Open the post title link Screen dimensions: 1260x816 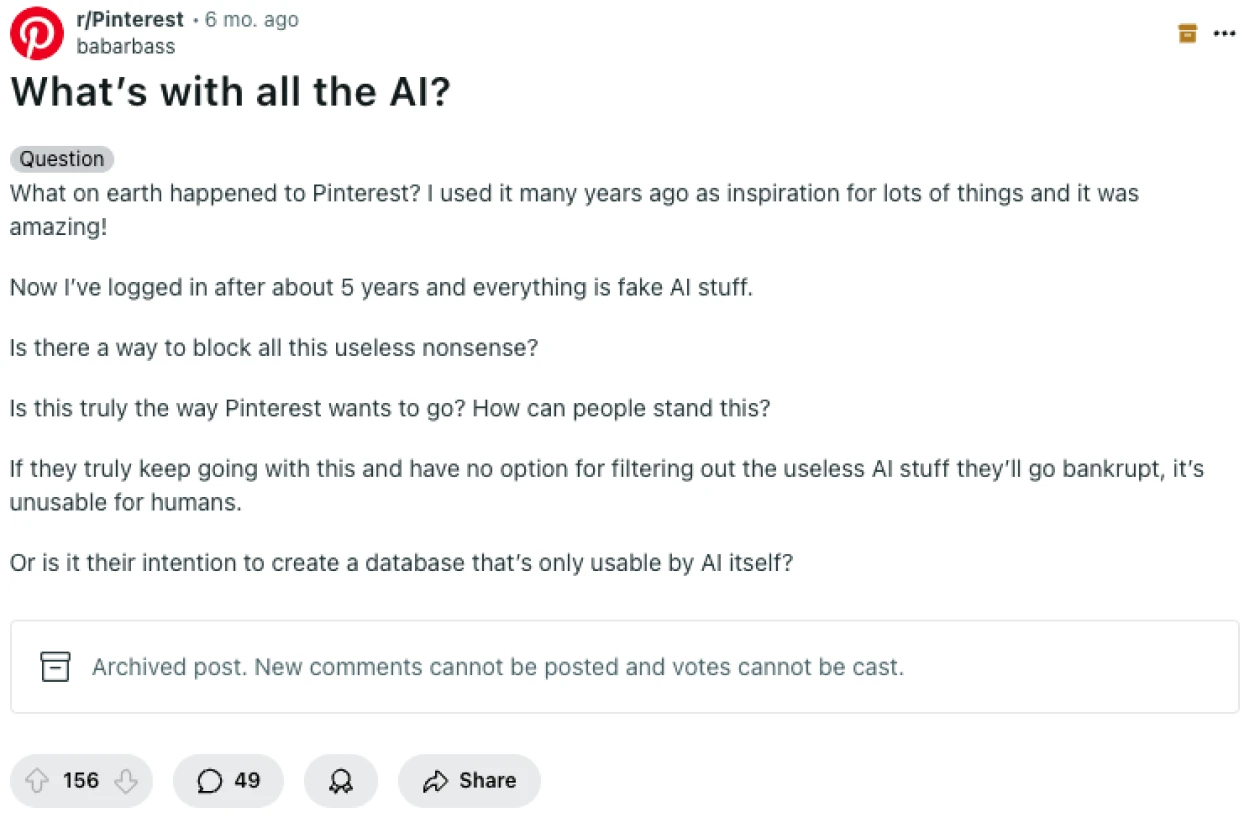pos(230,92)
